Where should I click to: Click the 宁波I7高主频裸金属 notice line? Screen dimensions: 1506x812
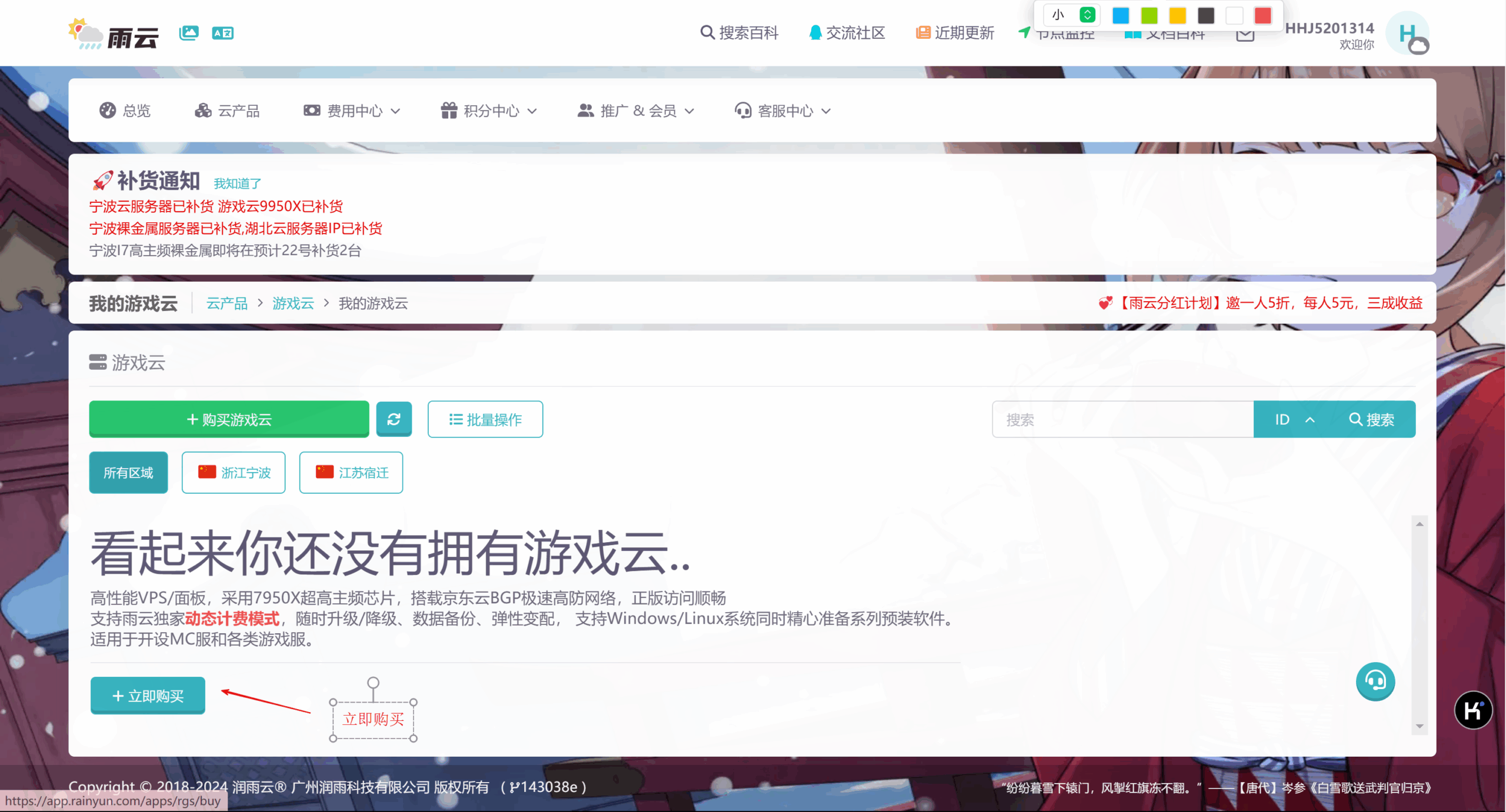pyautogui.click(x=225, y=250)
